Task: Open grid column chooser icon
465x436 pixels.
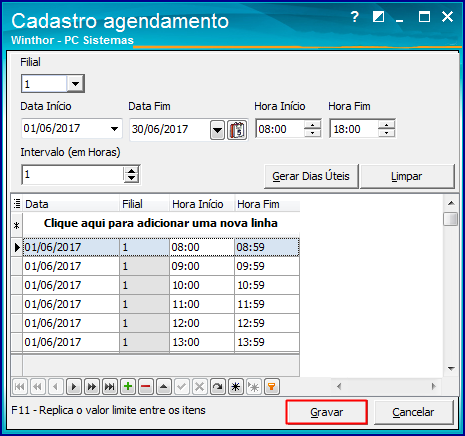Action: [17, 204]
